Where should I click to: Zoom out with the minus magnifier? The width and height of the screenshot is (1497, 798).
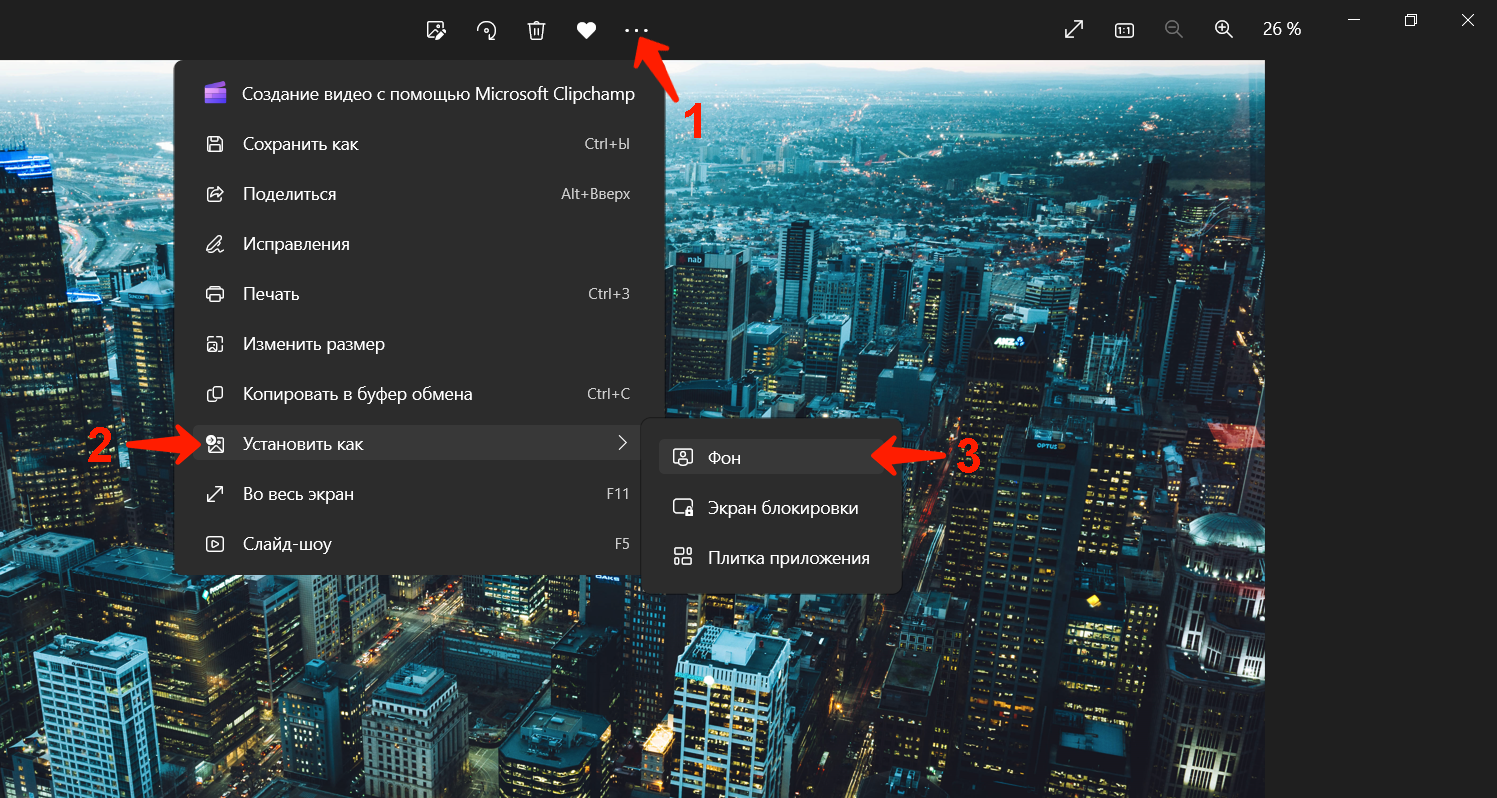(1174, 30)
